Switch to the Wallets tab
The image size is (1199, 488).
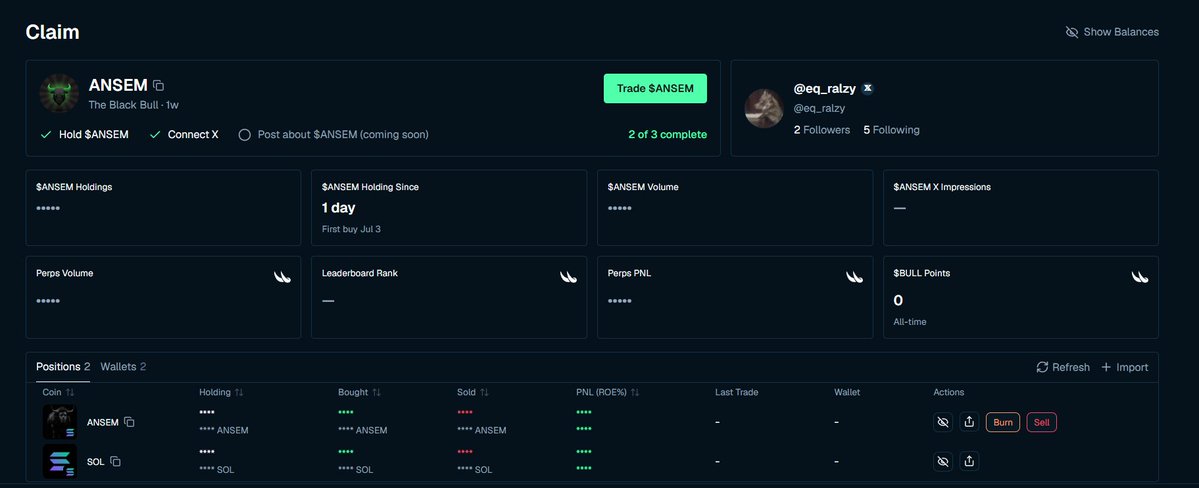tap(123, 367)
